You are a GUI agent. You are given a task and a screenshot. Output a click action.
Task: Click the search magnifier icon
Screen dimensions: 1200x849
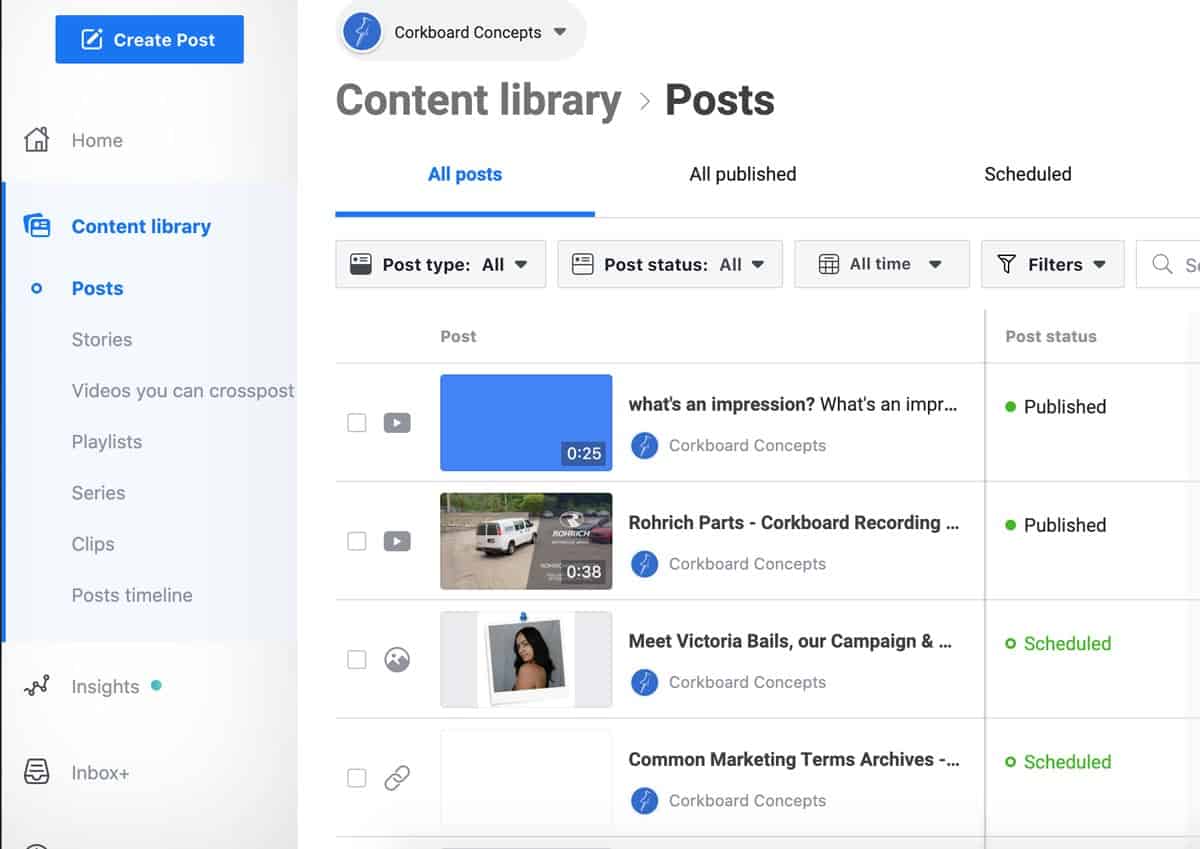(1162, 264)
